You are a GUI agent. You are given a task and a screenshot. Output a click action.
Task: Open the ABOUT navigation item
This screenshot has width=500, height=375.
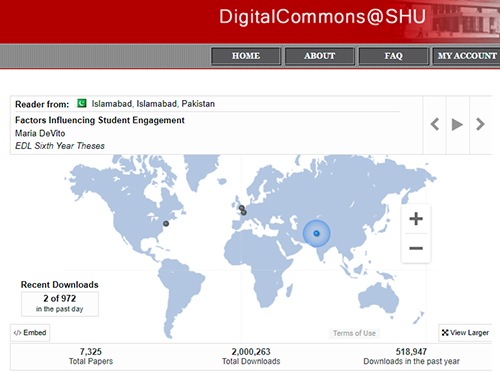319,56
